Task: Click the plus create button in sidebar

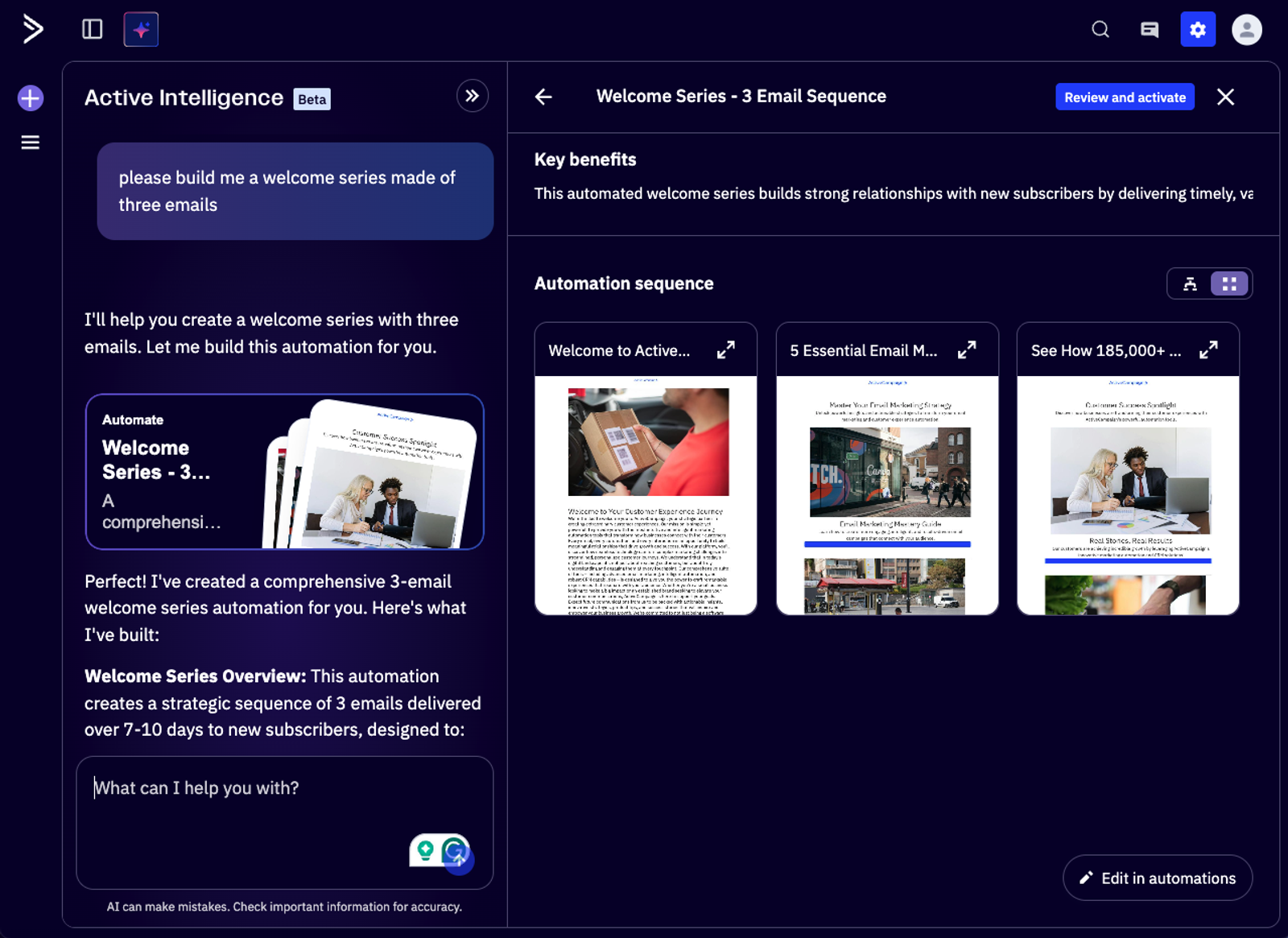Action: pos(31,98)
